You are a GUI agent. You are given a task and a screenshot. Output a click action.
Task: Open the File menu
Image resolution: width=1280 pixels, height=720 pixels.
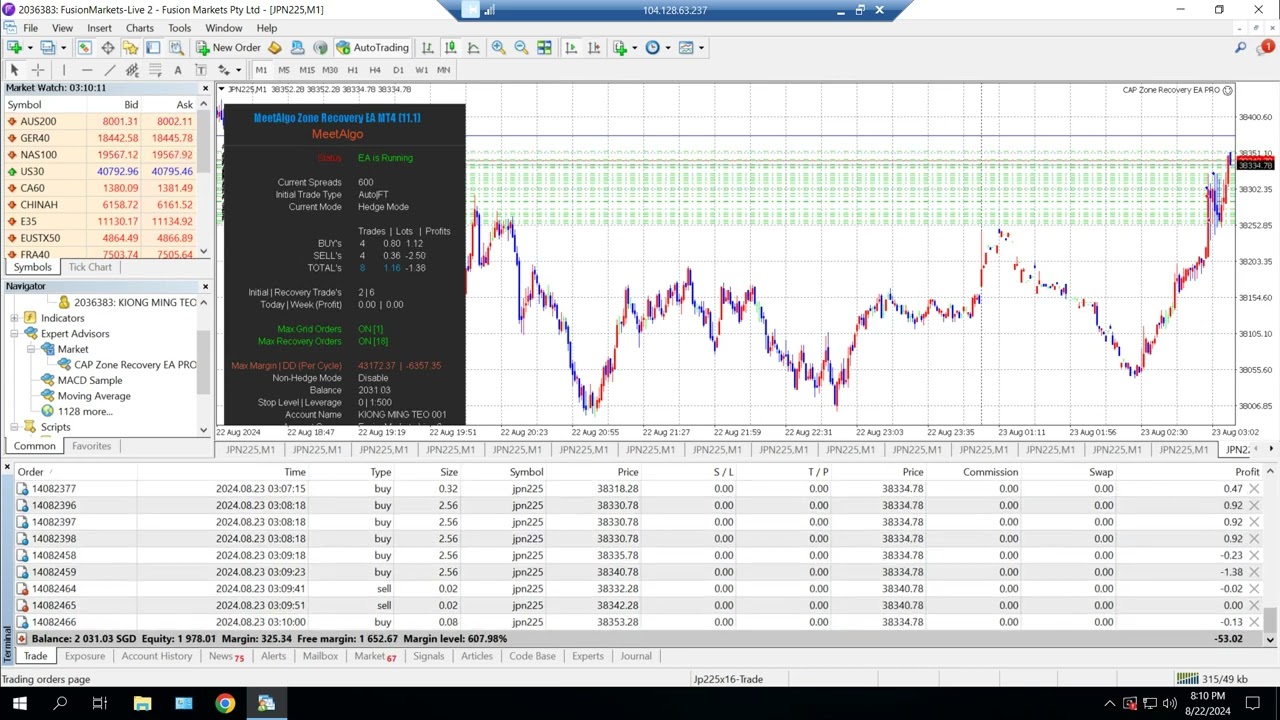click(30, 28)
